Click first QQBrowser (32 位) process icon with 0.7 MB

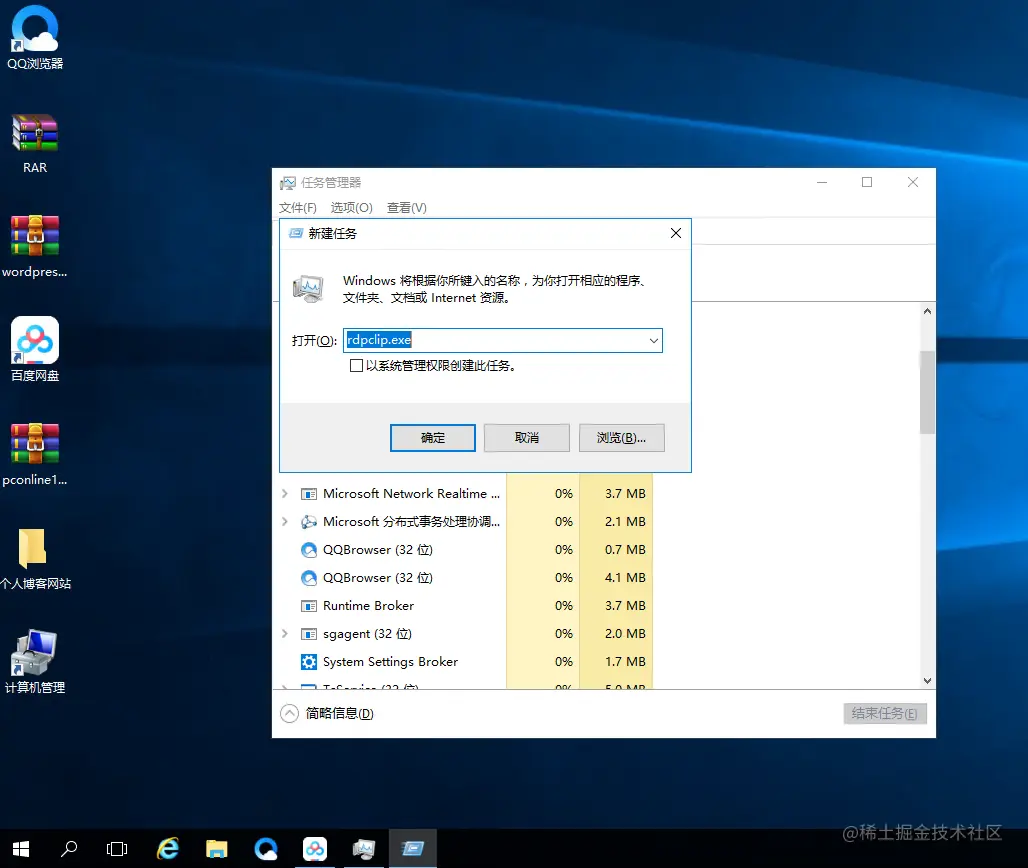pyautogui.click(x=309, y=550)
